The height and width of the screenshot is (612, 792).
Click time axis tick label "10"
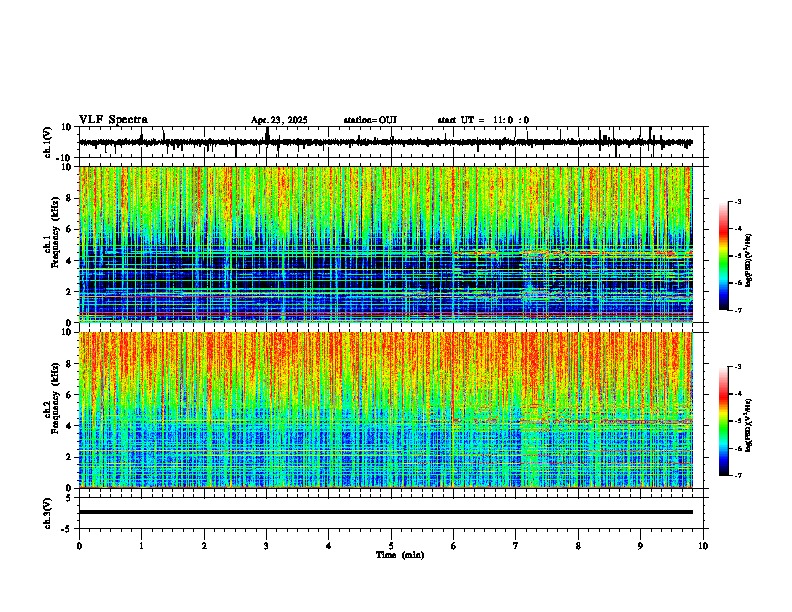point(703,546)
